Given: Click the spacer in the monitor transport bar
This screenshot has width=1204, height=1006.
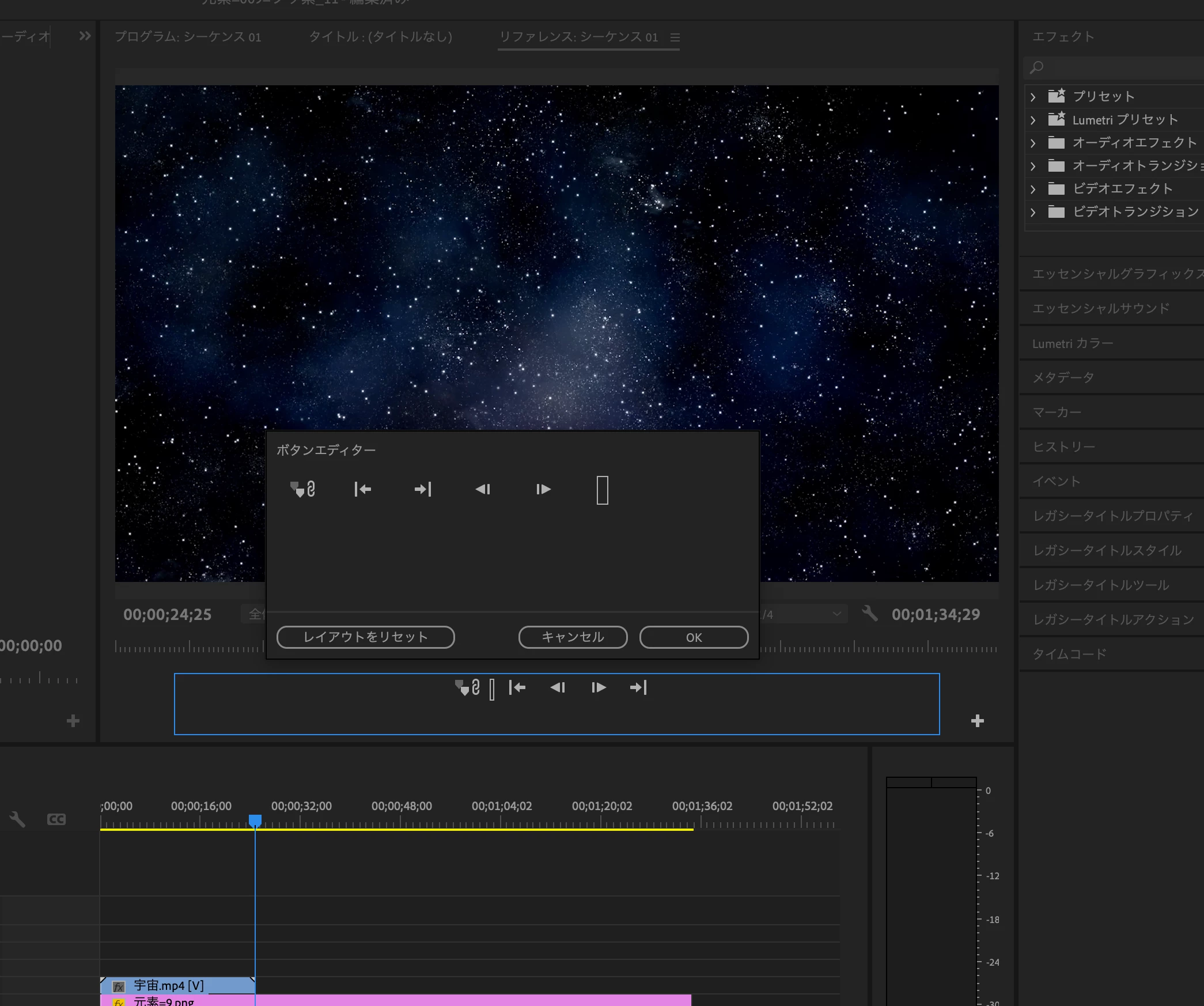Looking at the screenshot, I should pos(492,689).
